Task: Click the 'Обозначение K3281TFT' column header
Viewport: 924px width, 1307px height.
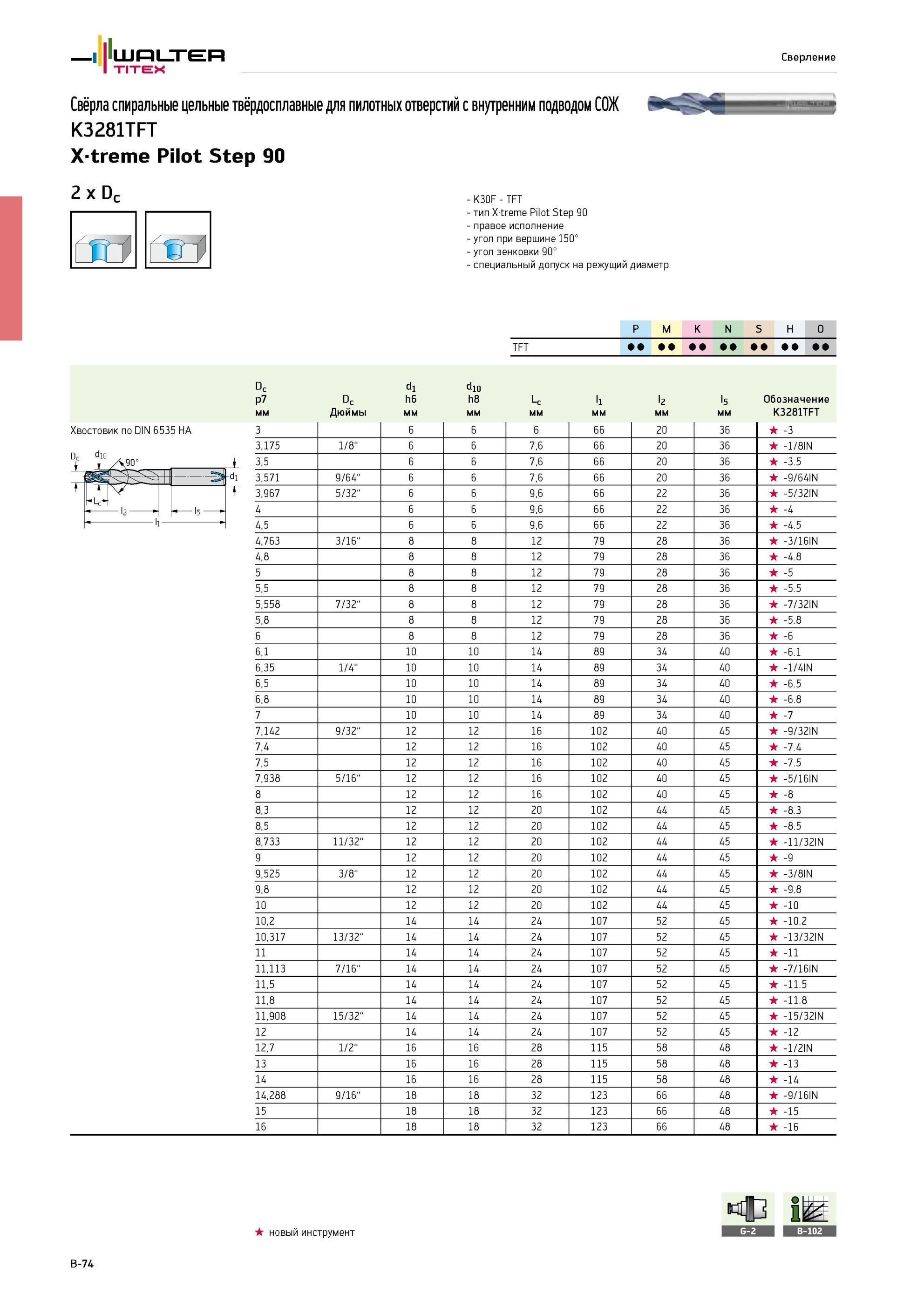Action: [x=796, y=406]
